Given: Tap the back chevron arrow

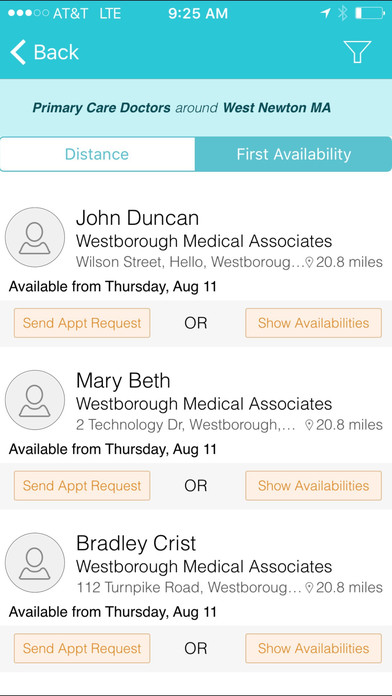Looking at the screenshot, I should [18, 52].
